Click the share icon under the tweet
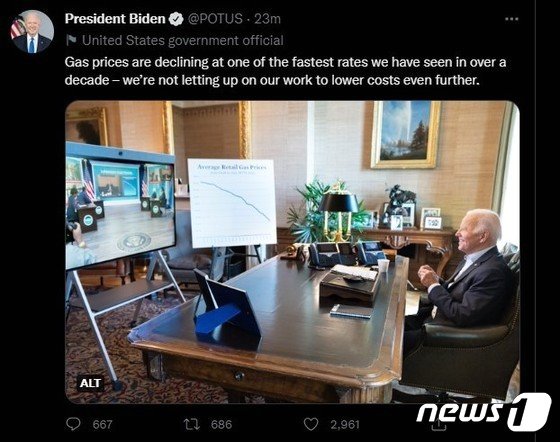This screenshot has width=560, height=442. [439, 426]
